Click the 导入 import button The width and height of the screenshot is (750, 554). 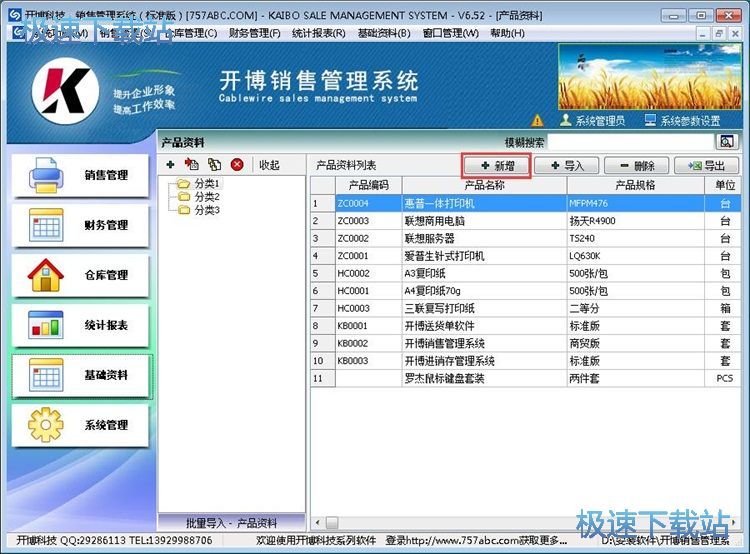566,166
